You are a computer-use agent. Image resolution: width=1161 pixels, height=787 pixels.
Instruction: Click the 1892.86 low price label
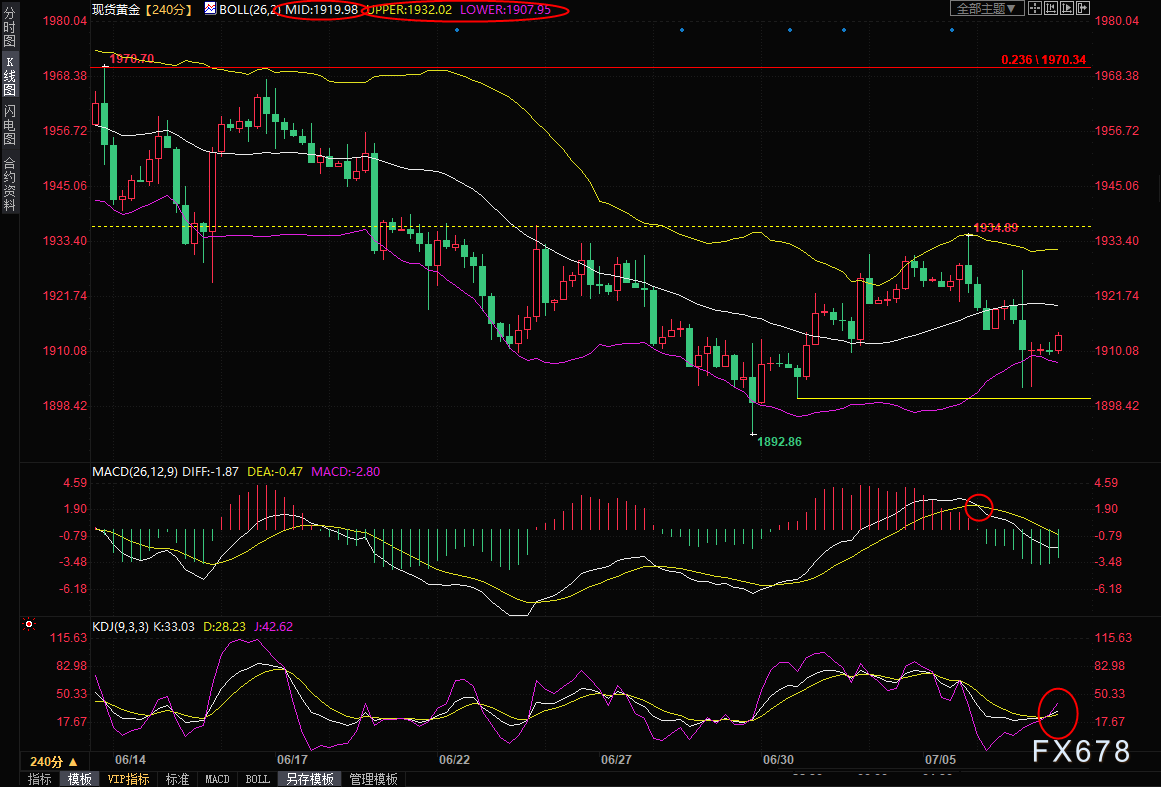coord(779,441)
